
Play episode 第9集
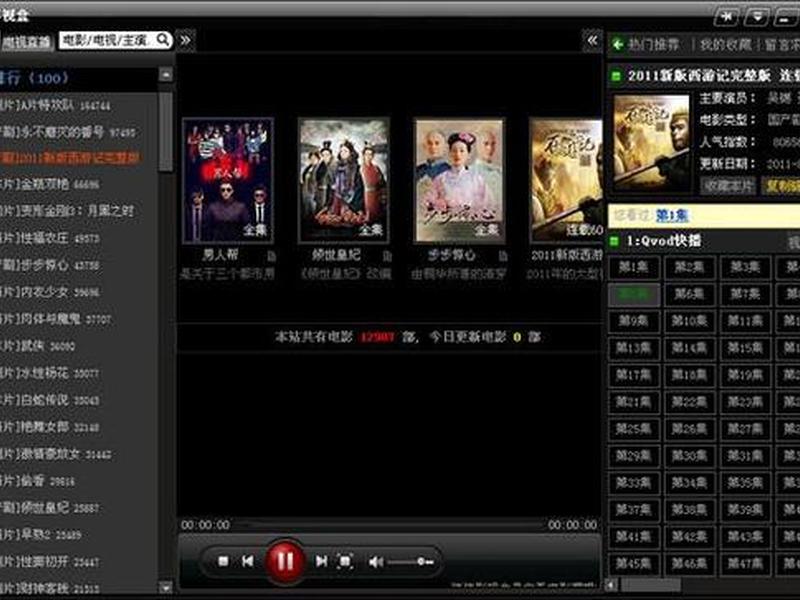point(634,321)
